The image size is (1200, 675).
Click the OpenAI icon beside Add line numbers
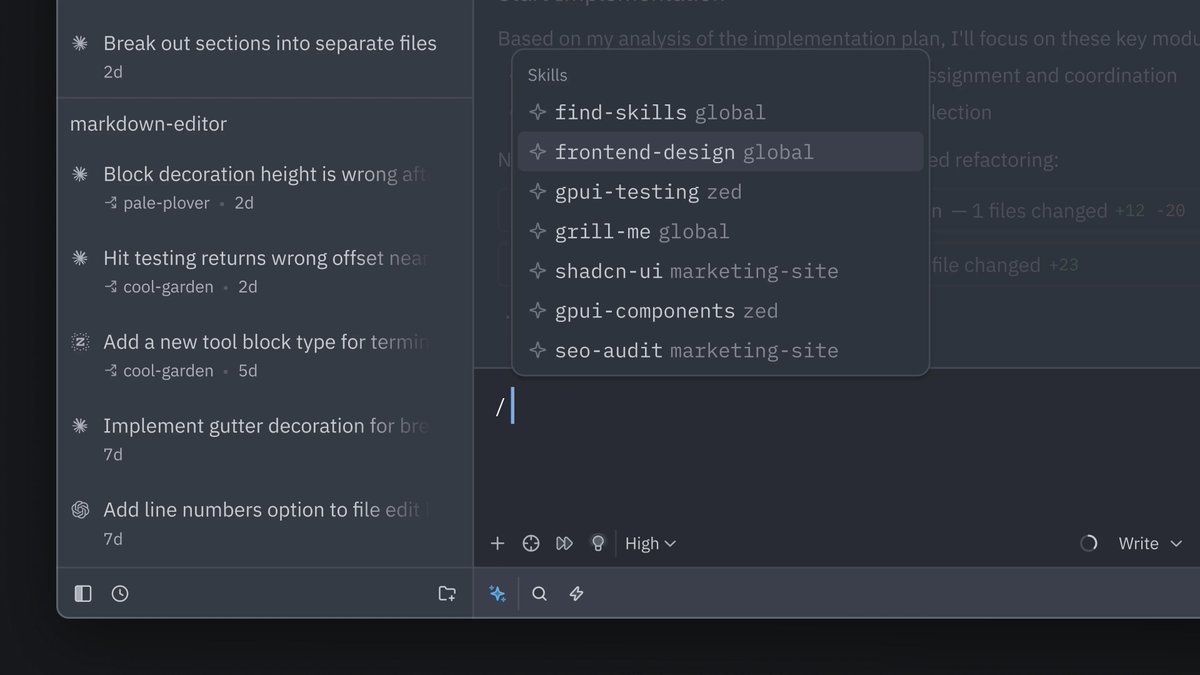pos(81,510)
